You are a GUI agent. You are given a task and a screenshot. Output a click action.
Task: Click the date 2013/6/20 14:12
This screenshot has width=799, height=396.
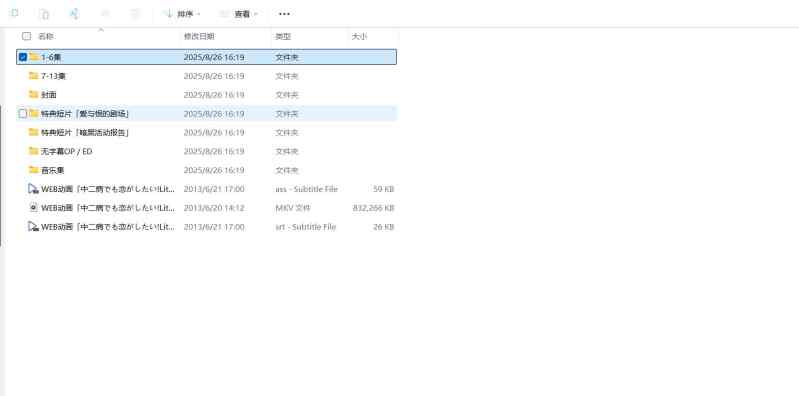click(214, 208)
